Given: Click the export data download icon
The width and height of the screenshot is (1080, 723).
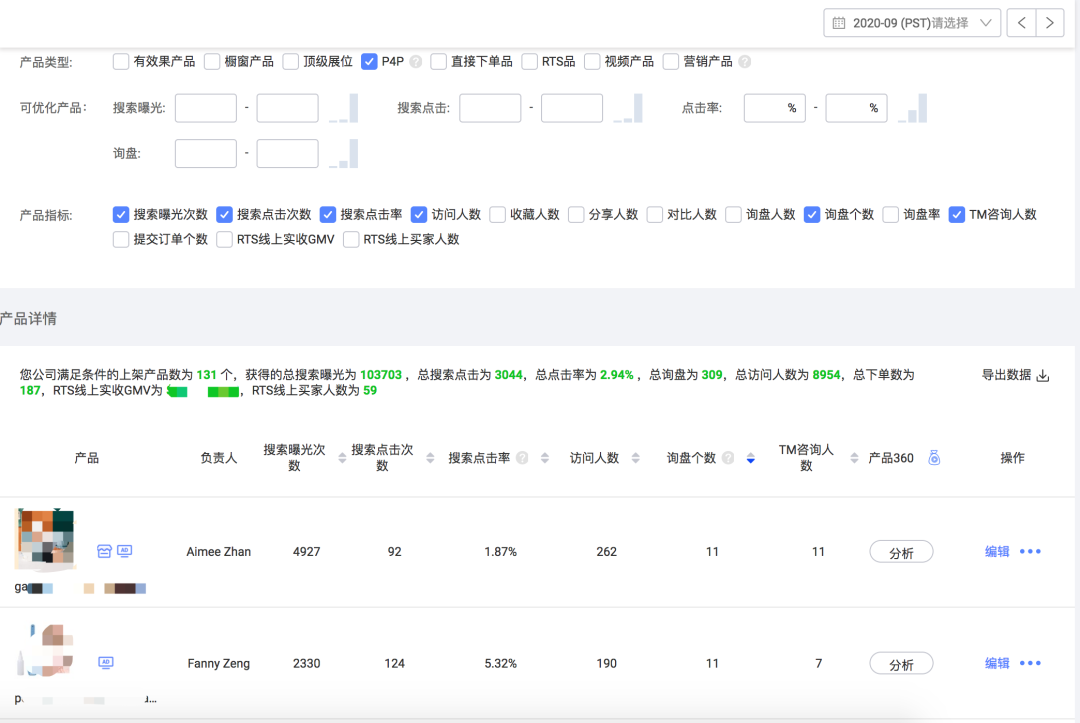Looking at the screenshot, I should pyautogui.click(x=1043, y=376).
